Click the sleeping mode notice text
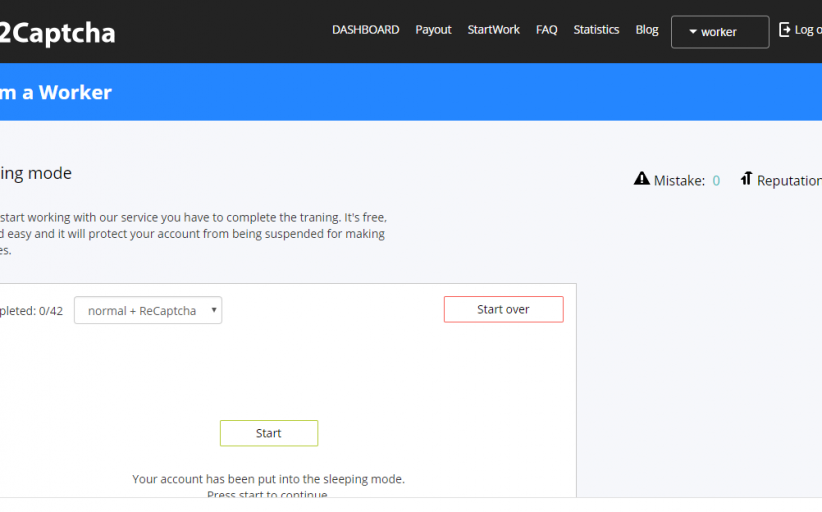 pyautogui.click(x=268, y=479)
